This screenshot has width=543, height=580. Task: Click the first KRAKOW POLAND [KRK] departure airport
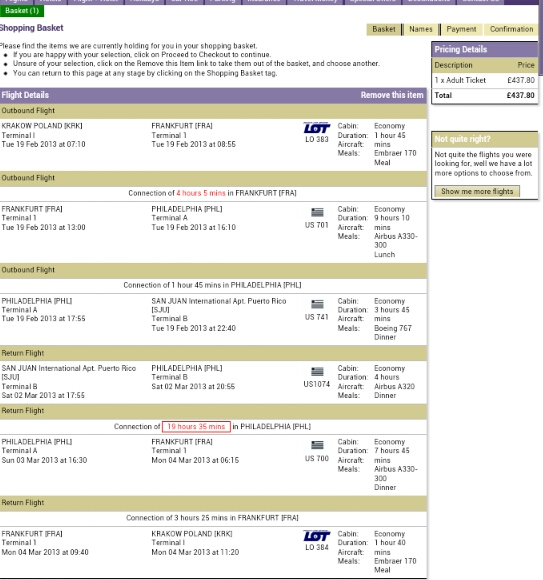tap(42, 126)
